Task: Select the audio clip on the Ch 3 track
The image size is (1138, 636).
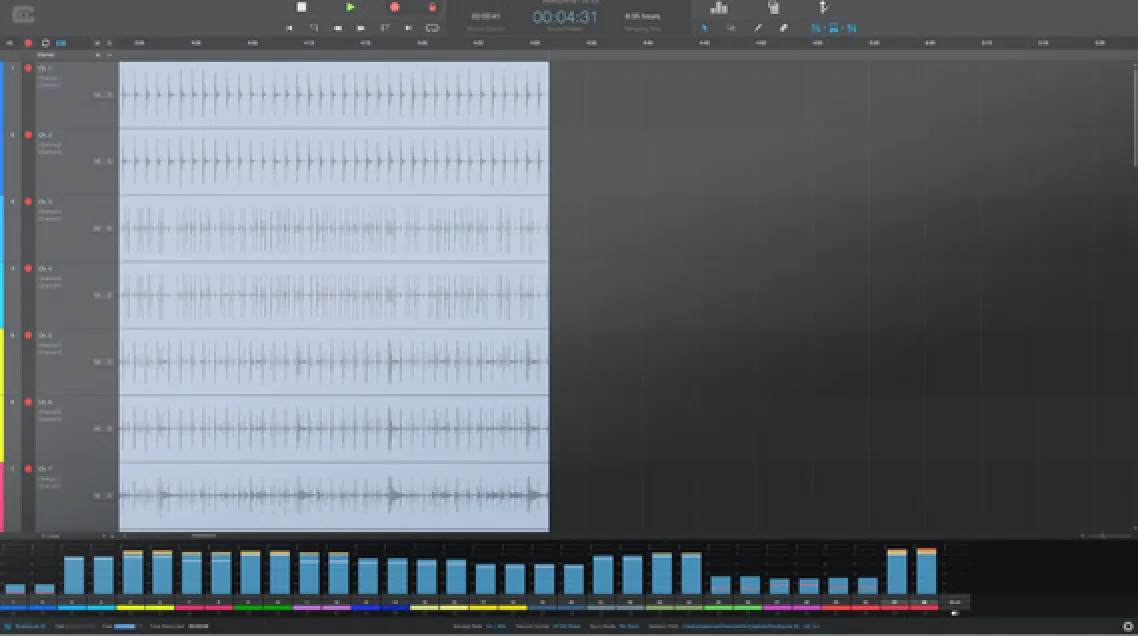Action: pyautogui.click(x=334, y=228)
